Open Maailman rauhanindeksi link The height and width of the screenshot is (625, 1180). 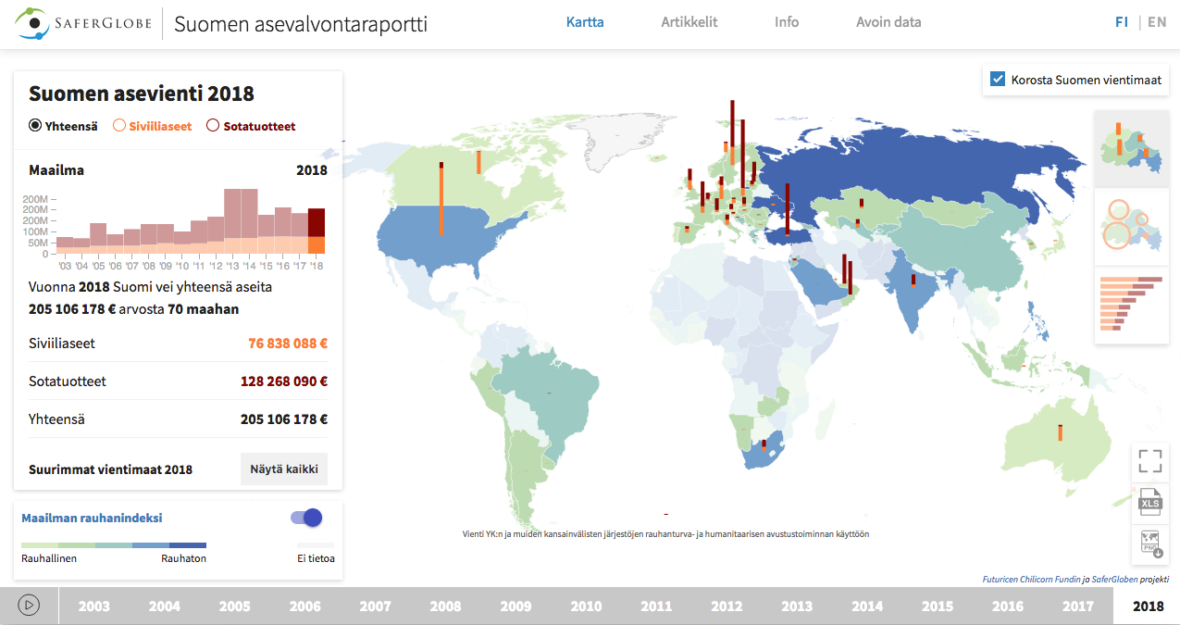(92, 517)
